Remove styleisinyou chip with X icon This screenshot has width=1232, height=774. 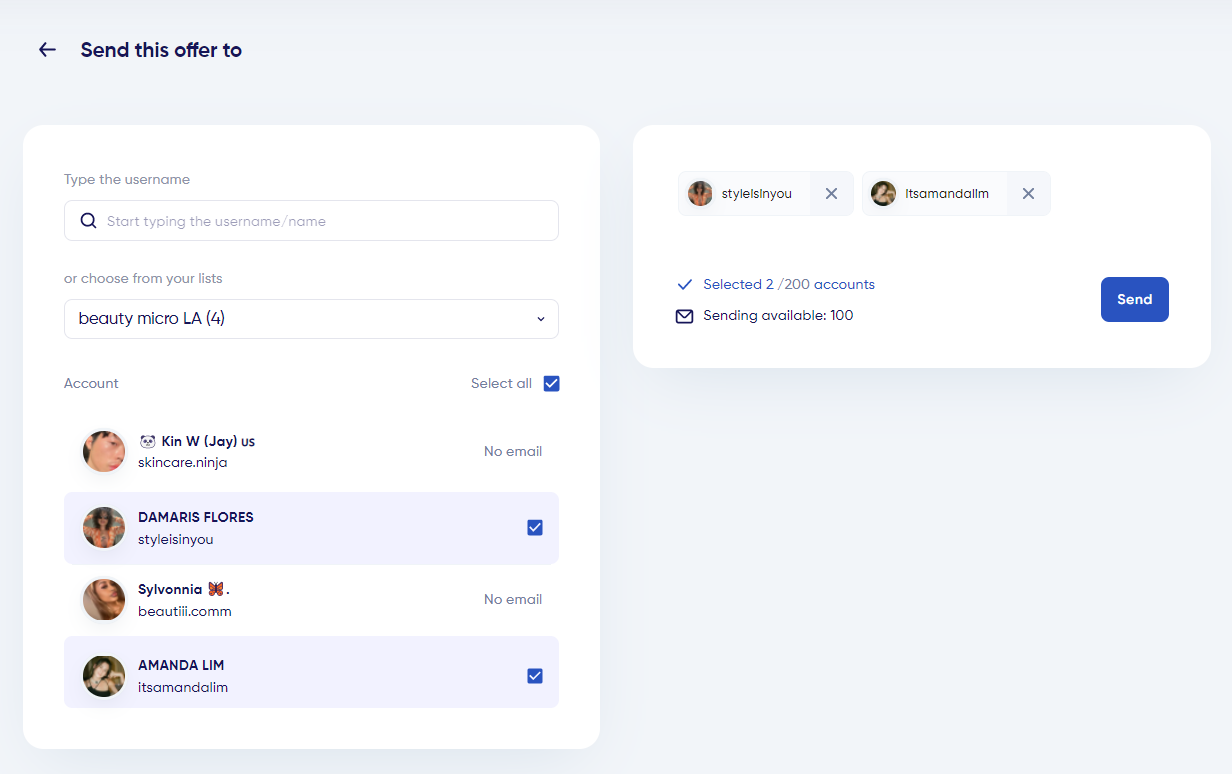click(831, 194)
